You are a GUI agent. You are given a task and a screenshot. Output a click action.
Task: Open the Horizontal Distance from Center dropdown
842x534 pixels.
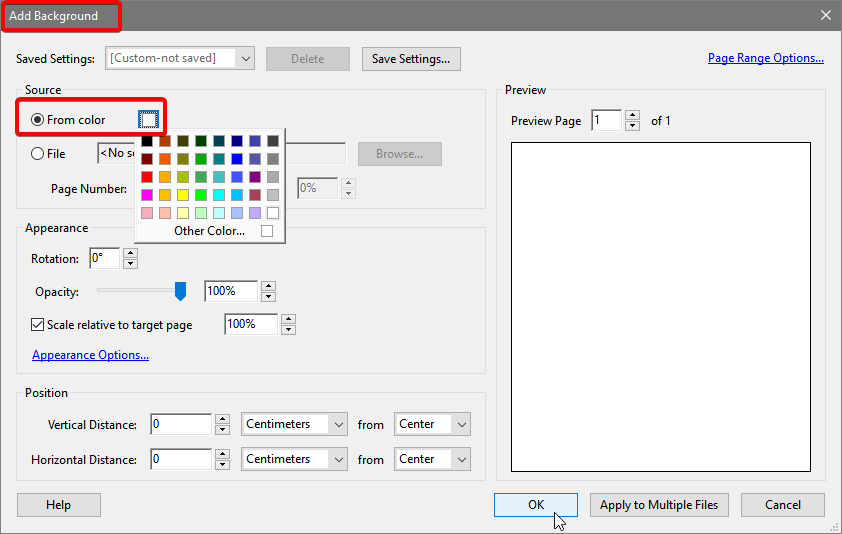click(461, 459)
